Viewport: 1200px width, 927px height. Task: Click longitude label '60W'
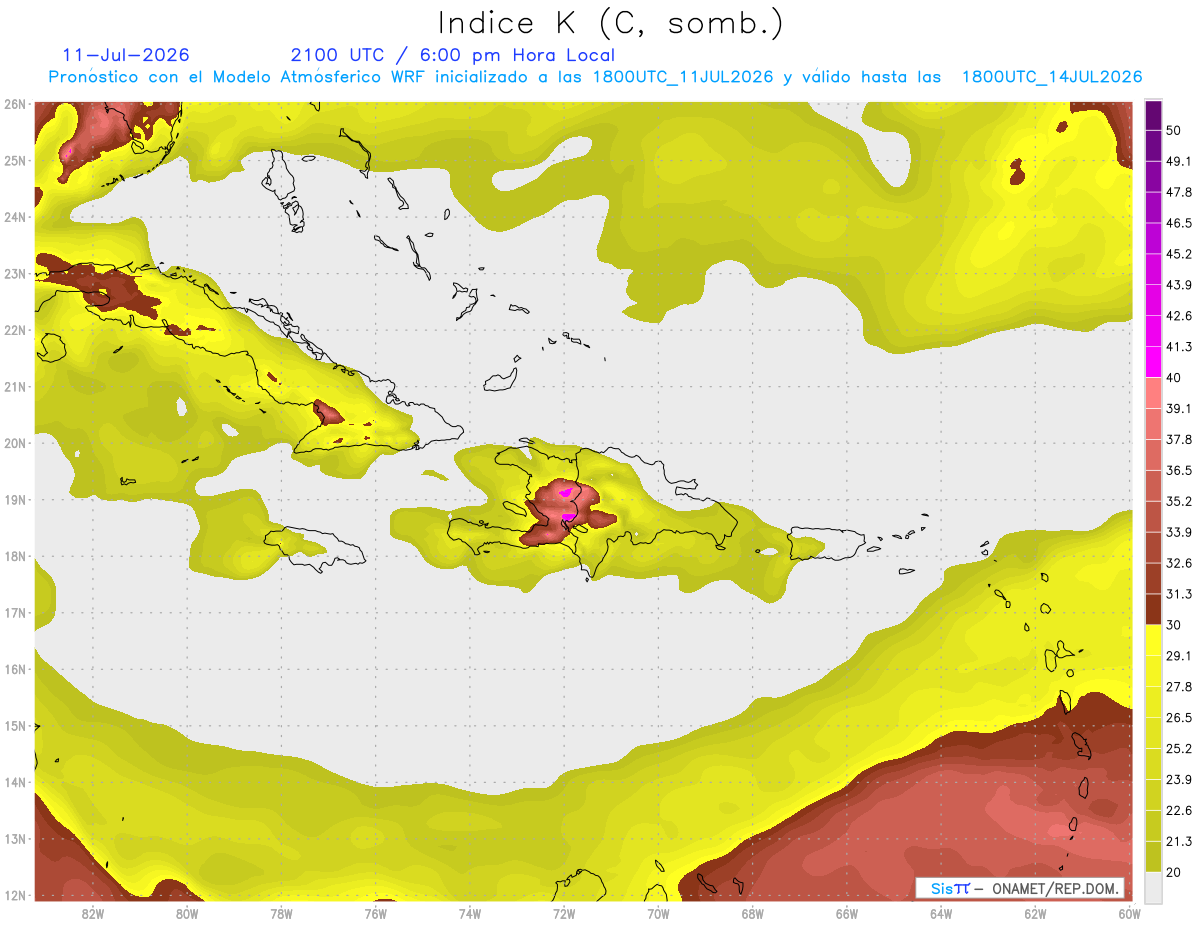pyautogui.click(x=1129, y=914)
